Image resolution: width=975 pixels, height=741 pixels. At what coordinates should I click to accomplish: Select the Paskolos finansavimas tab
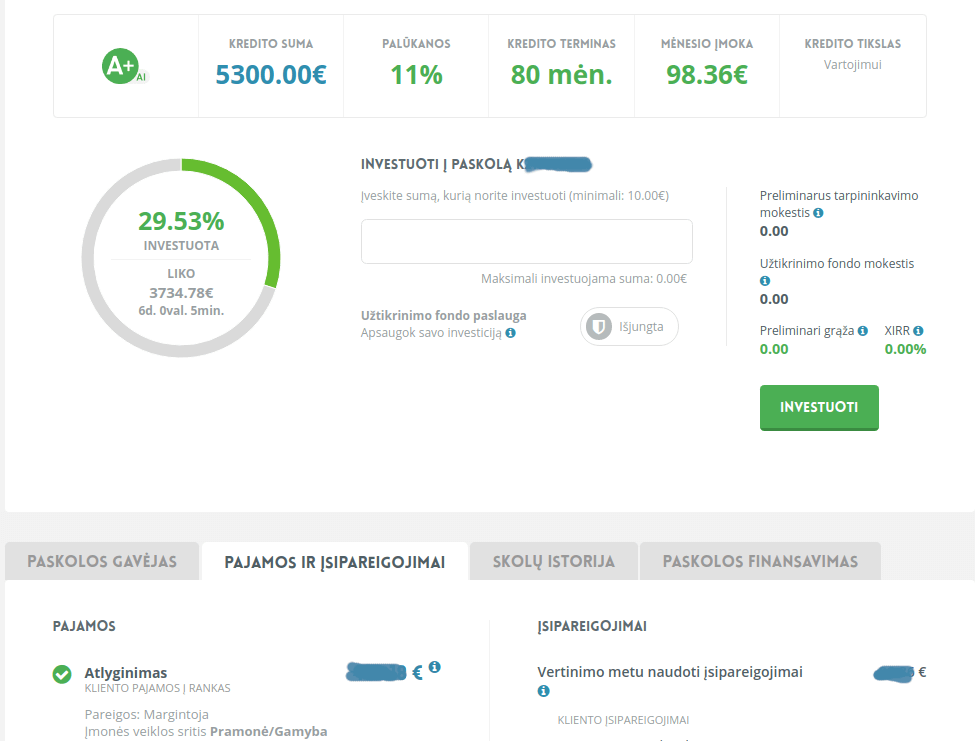click(x=759, y=561)
